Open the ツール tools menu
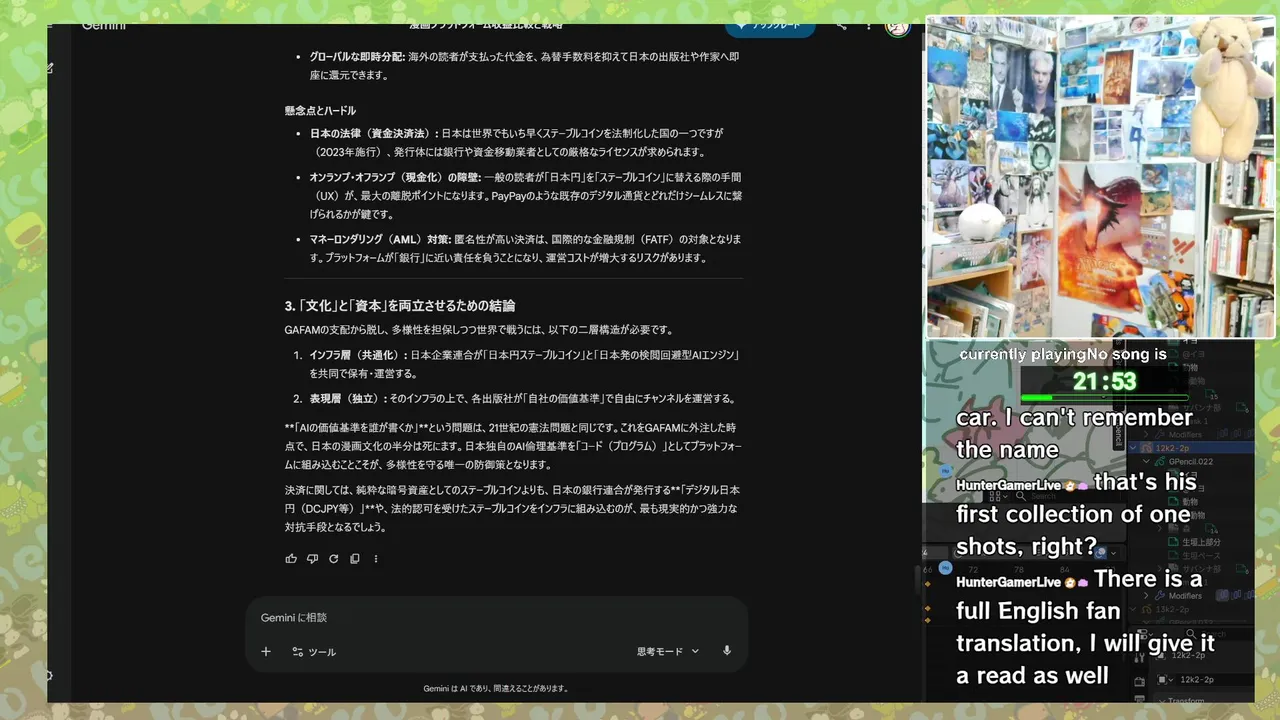This screenshot has height=720, width=1280. coord(314,652)
